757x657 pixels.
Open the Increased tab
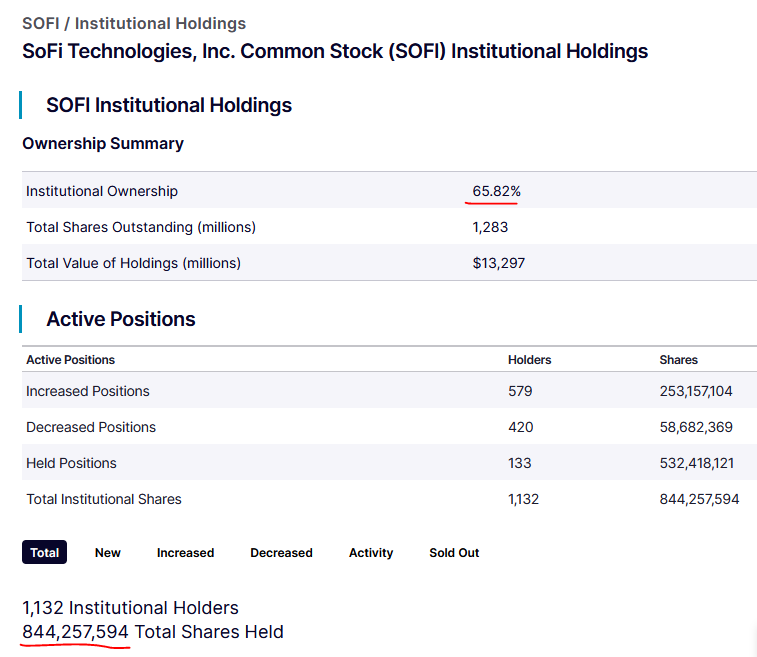pyautogui.click(x=185, y=553)
